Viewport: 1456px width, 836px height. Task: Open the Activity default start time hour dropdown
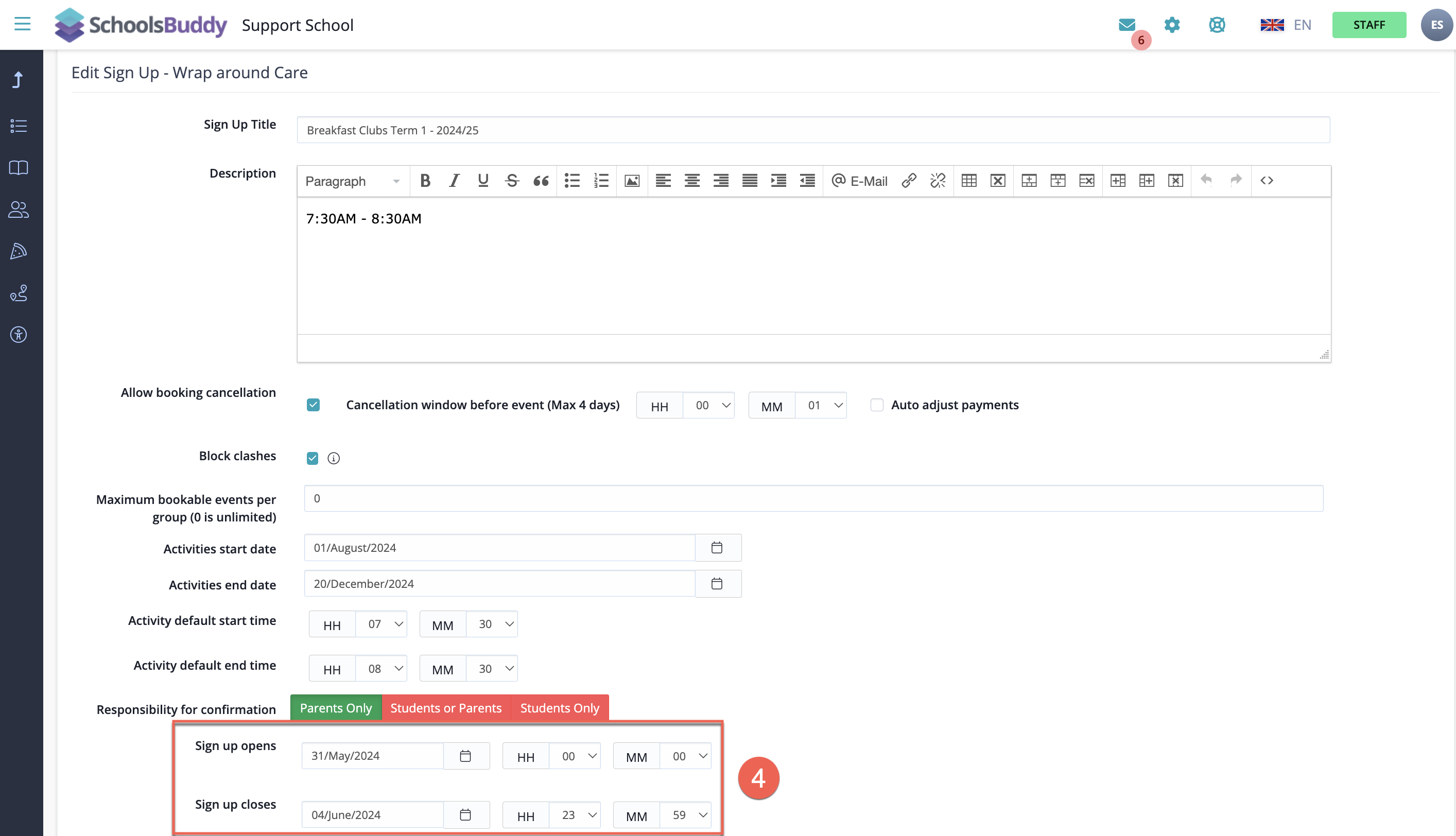[381, 624]
